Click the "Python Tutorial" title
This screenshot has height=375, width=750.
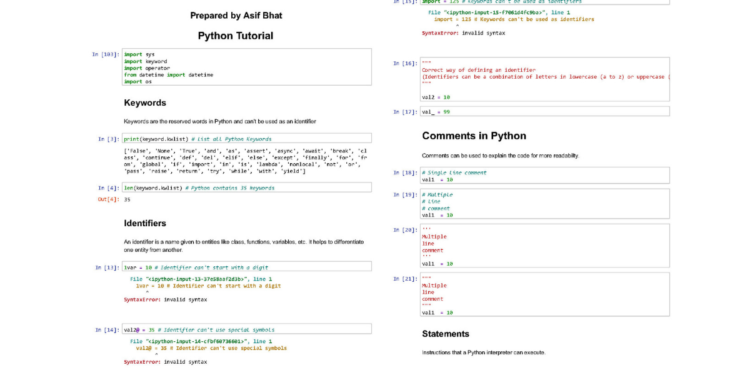[x=235, y=36]
